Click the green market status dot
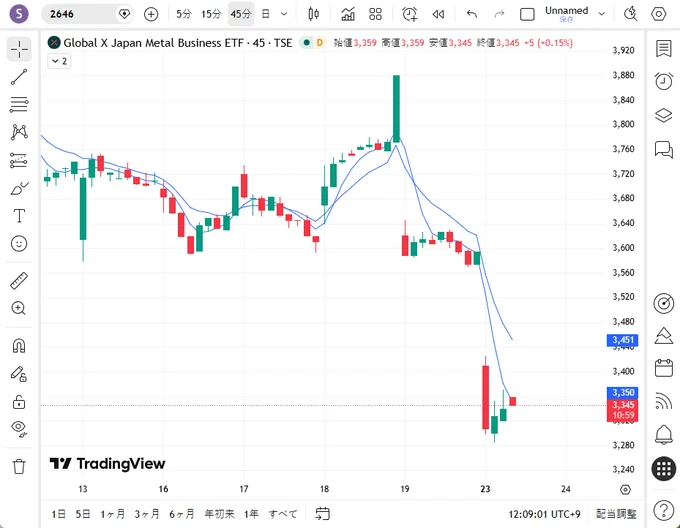Screen dimensions: 680x528 (x=307, y=42)
